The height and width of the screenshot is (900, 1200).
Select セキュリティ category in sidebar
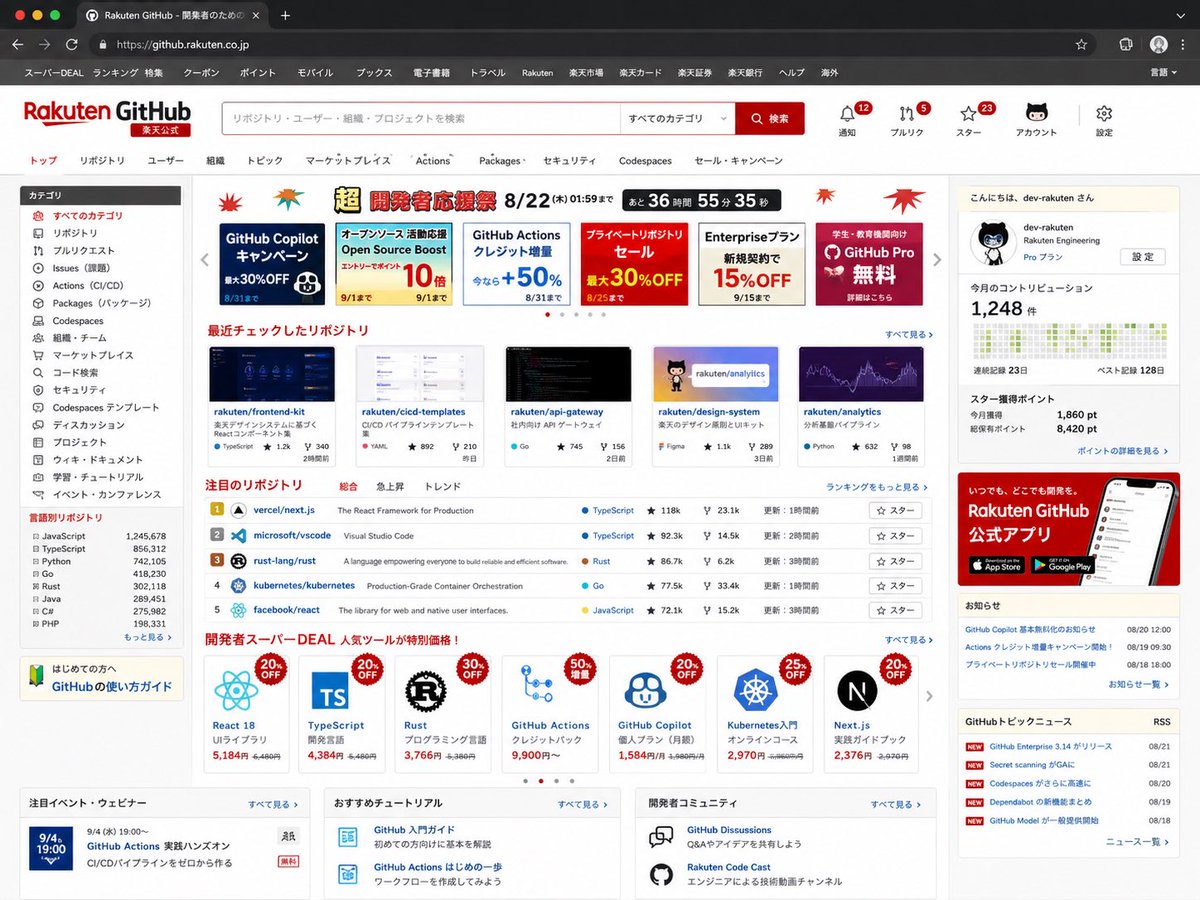[x=69, y=390]
